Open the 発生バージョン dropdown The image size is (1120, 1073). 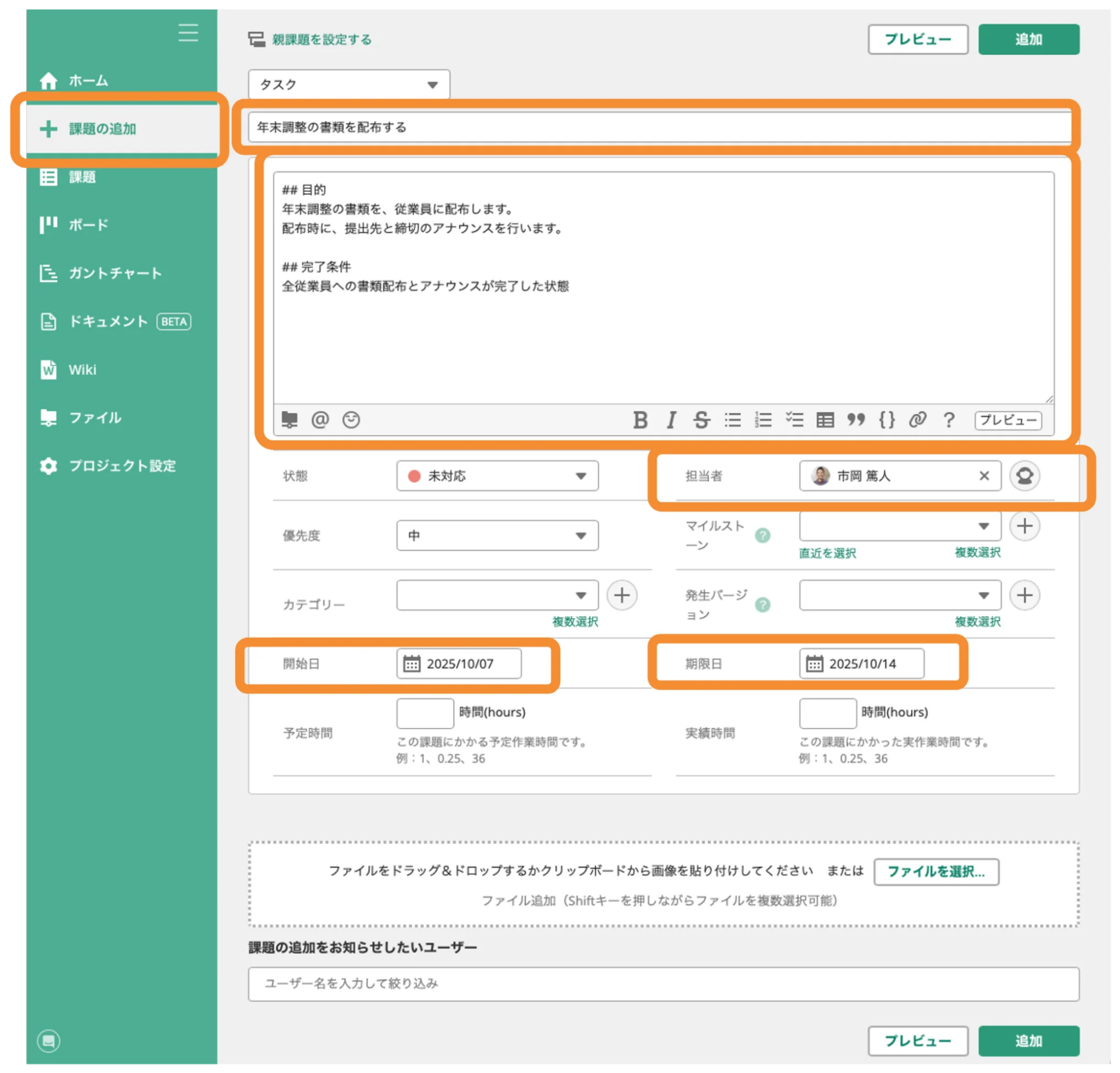(x=900, y=595)
